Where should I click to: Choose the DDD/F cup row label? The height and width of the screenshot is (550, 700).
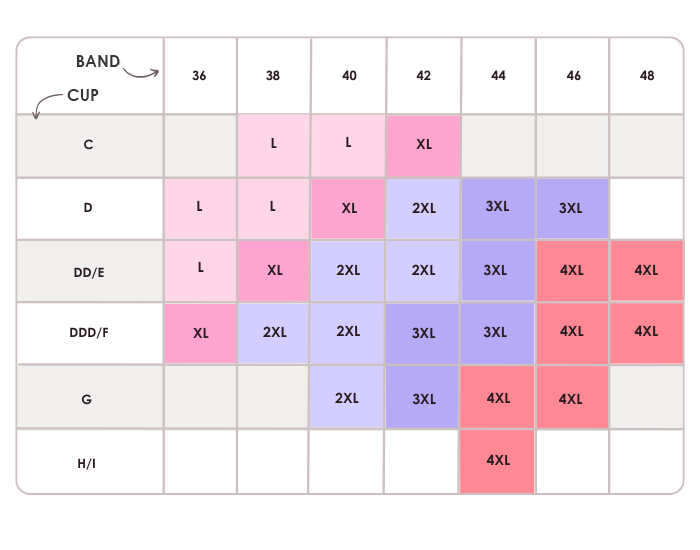pos(89,332)
